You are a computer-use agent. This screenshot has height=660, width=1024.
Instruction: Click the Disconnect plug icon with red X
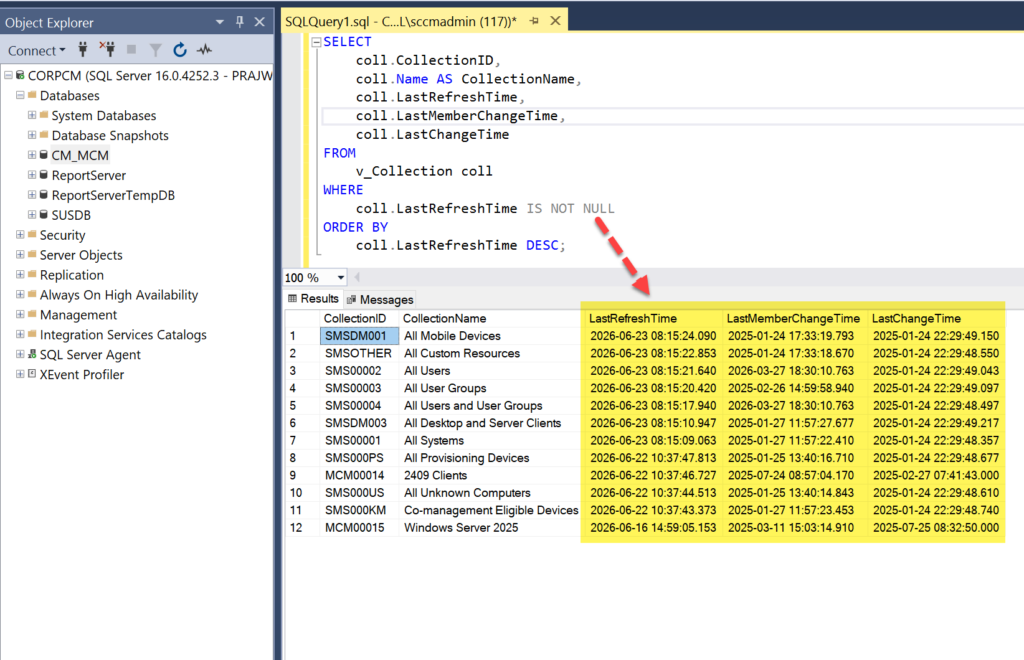point(107,50)
